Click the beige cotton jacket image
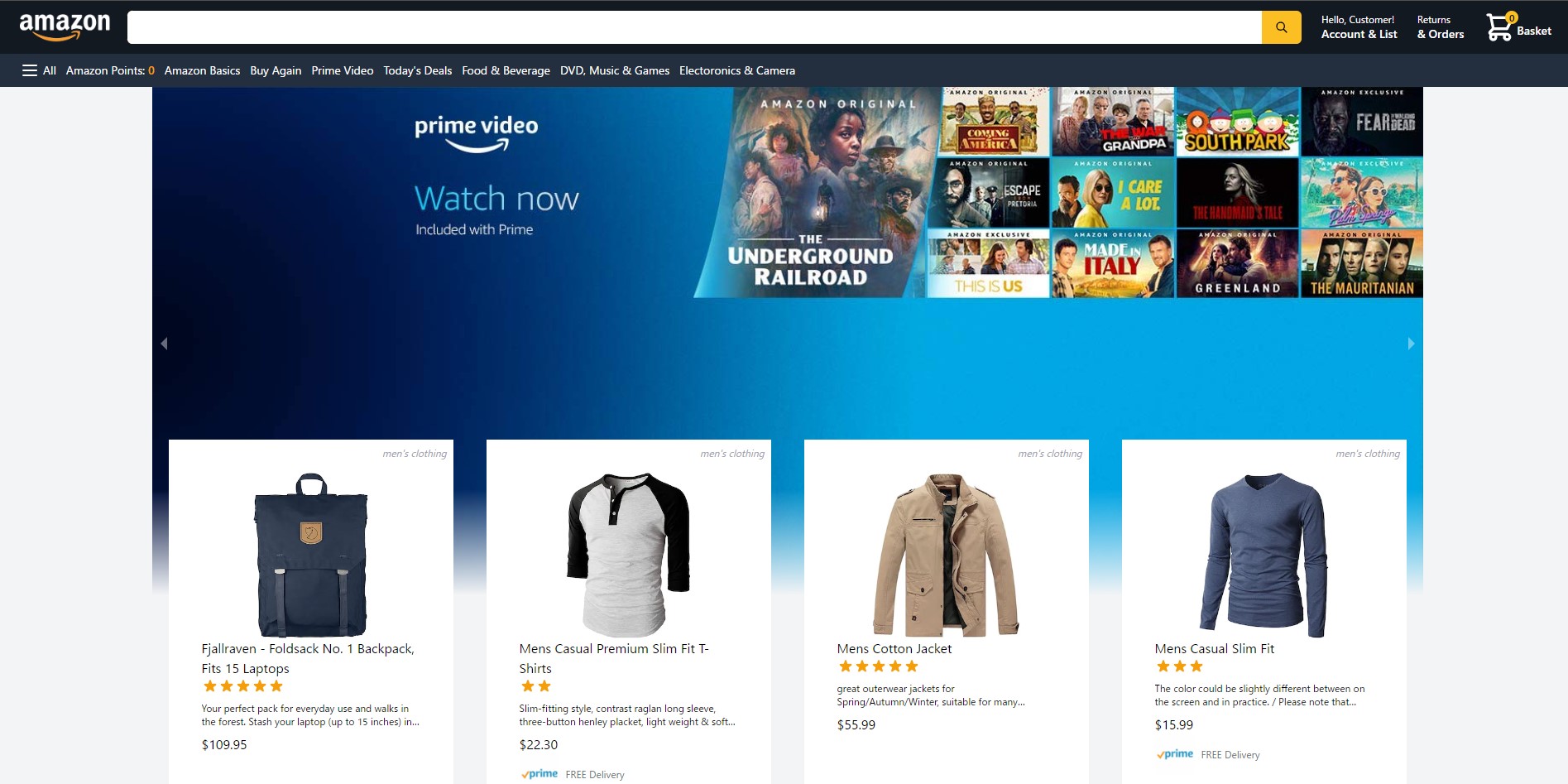 [947, 555]
